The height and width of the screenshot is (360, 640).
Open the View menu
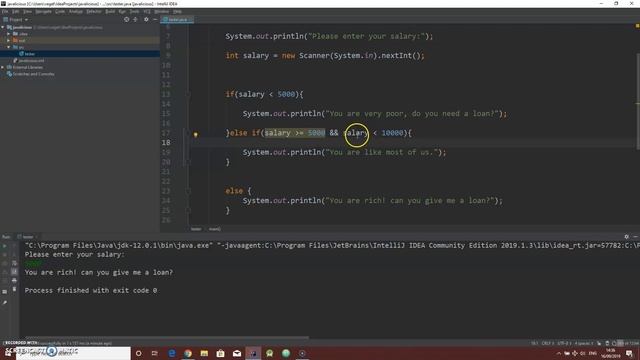pyautogui.click(x=27, y=11)
